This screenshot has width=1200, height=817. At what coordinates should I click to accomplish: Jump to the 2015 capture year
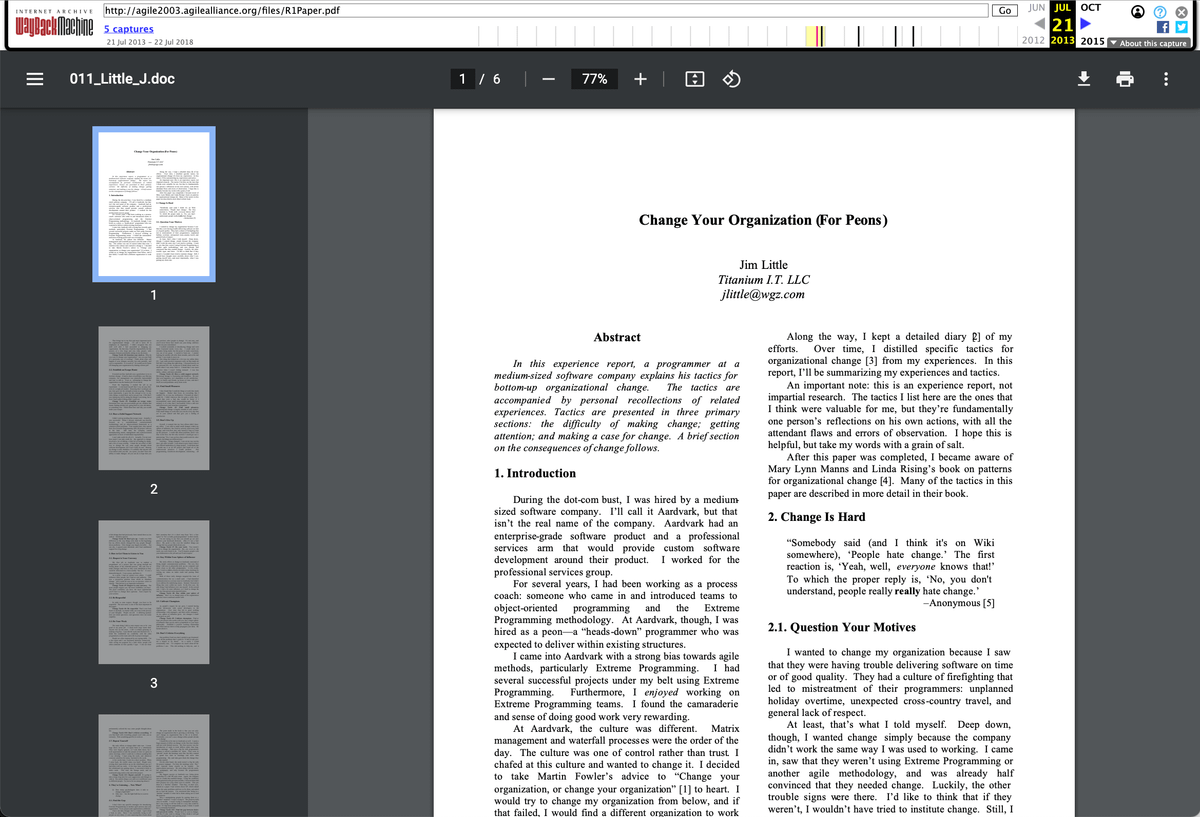click(1092, 41)
